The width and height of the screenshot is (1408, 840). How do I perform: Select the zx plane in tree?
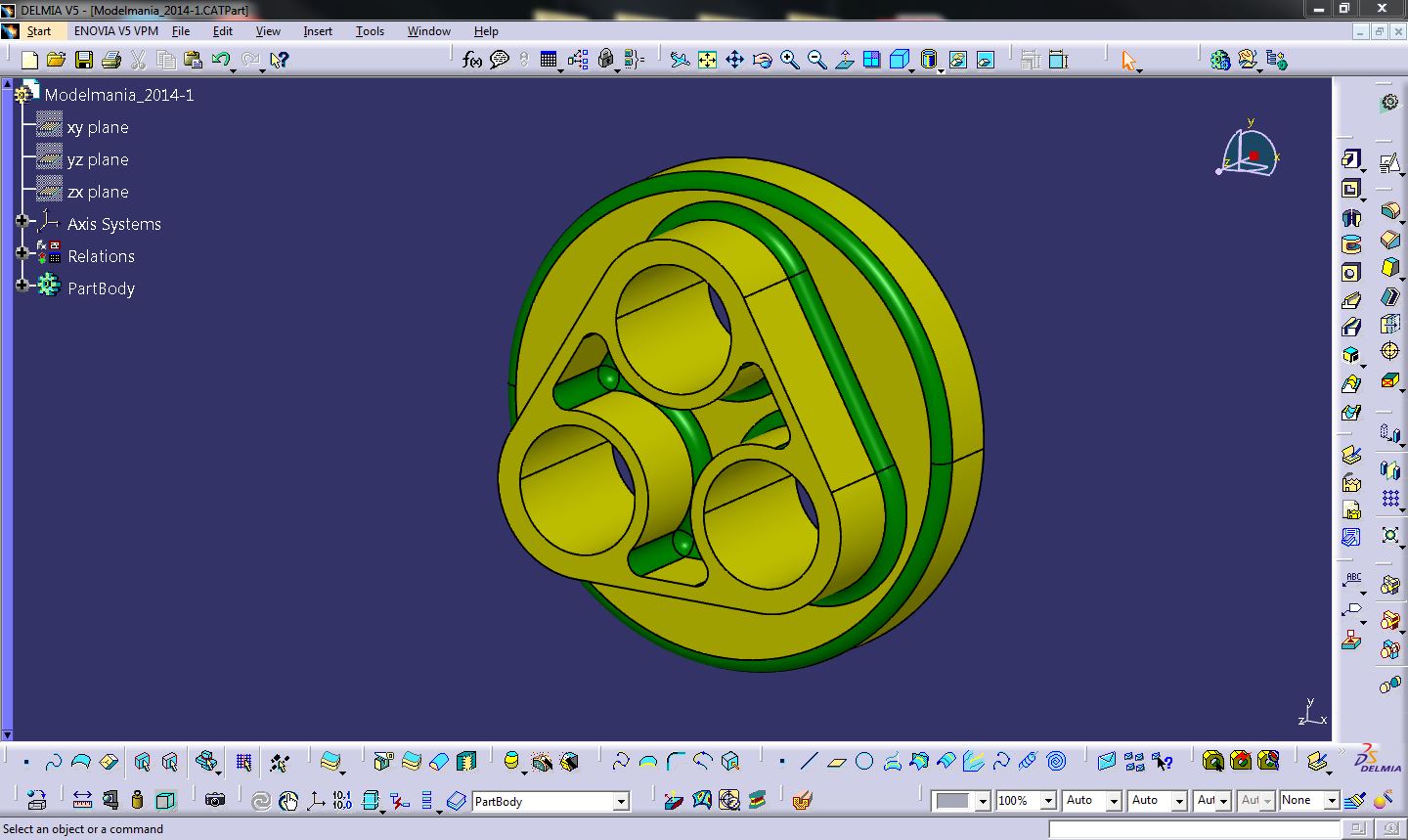98,192
